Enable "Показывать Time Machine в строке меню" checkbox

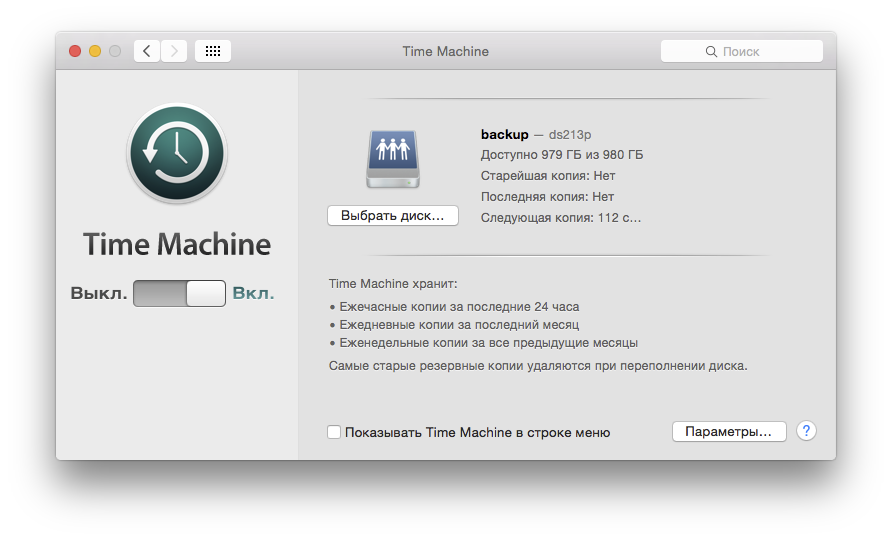click(334, 432)
